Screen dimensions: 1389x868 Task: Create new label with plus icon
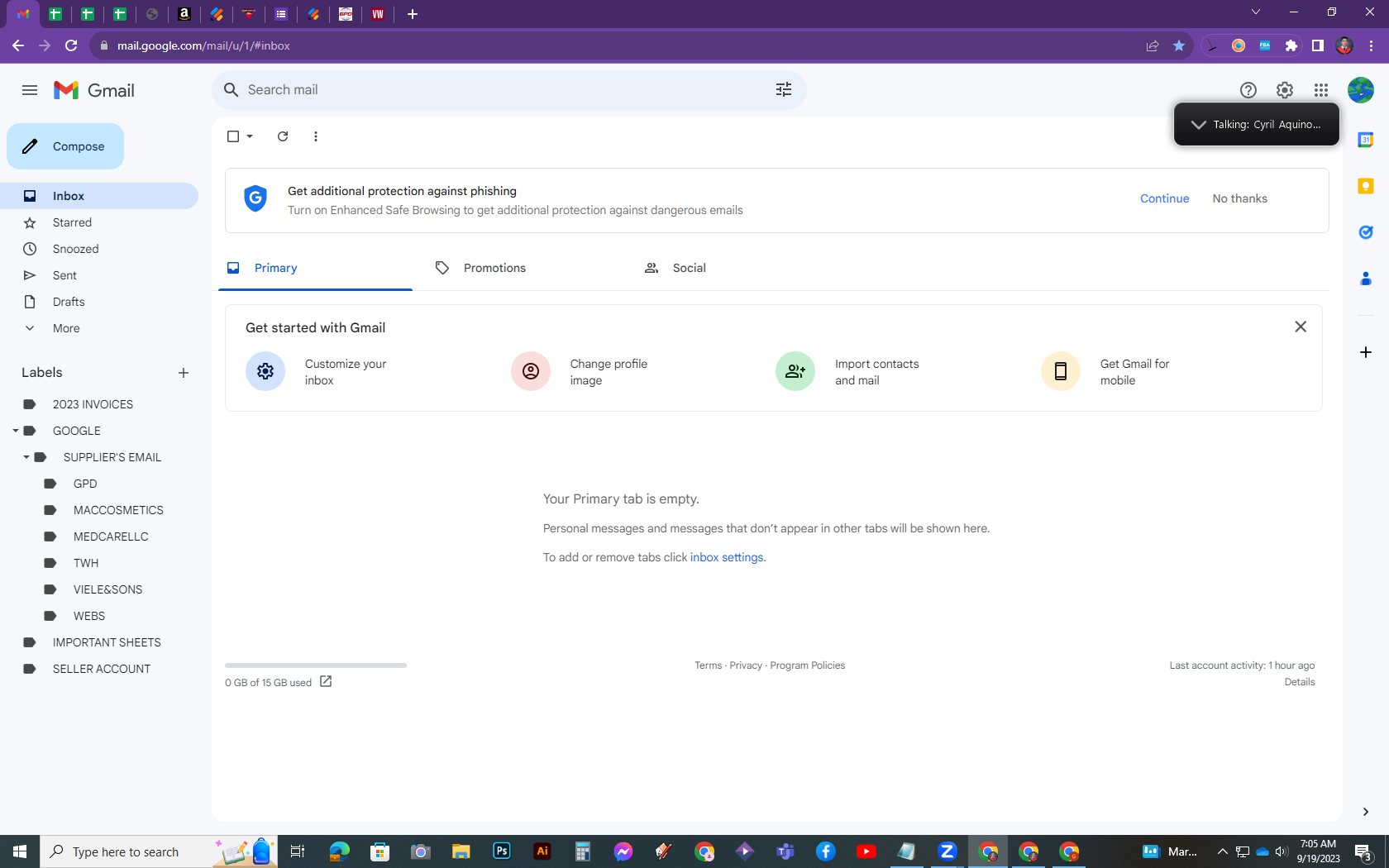(184, 373)
